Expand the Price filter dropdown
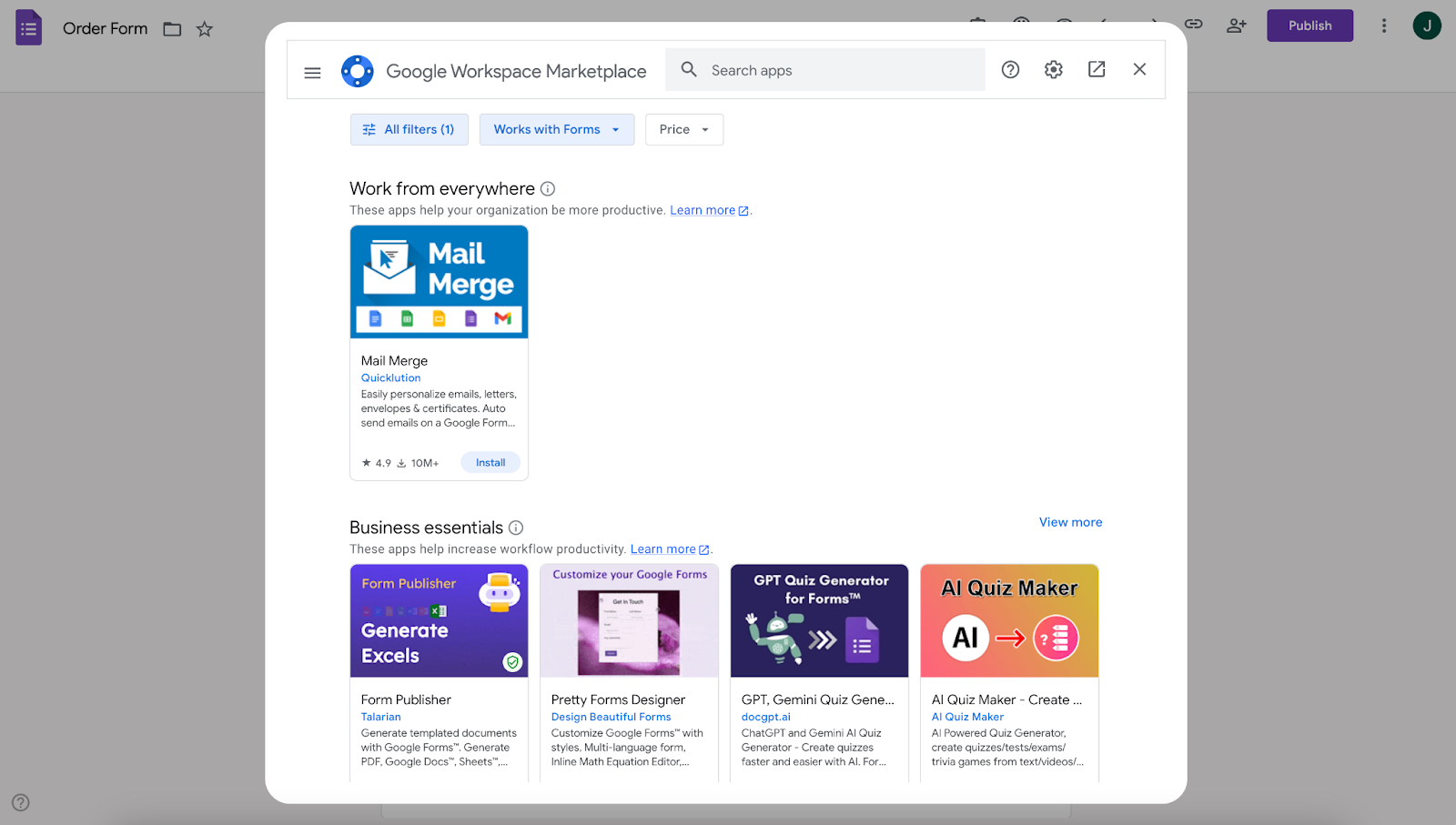Viewport: 1456px width, 825px height. click(683, 130)
